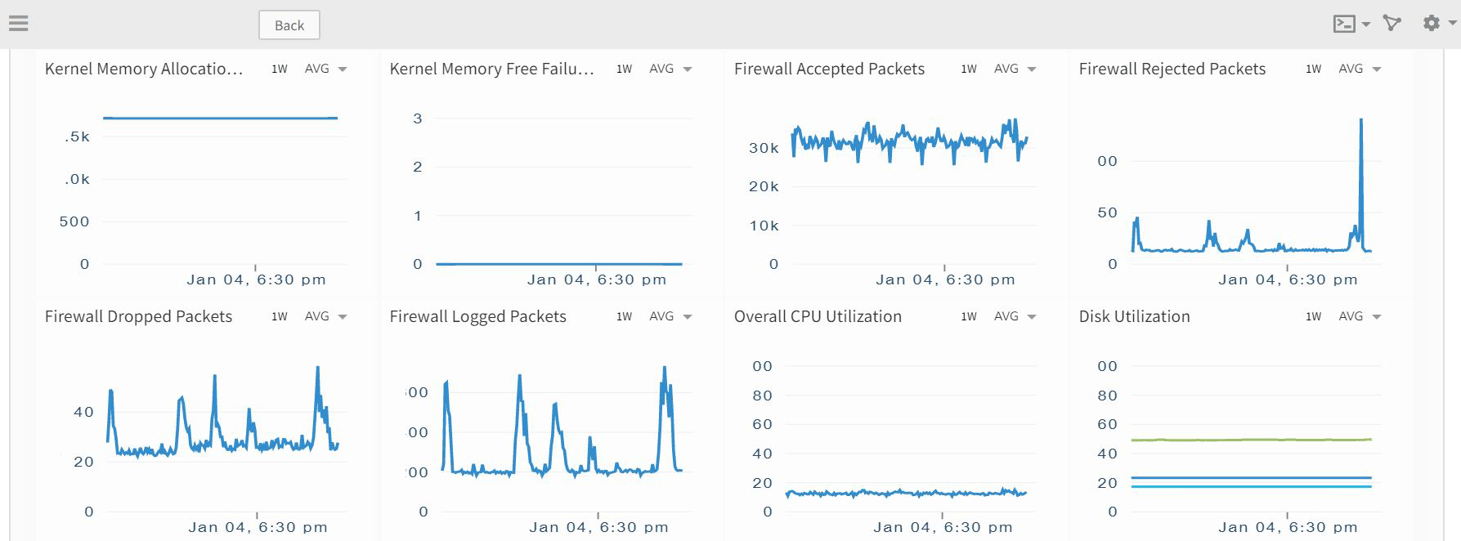The image size is (1461, 541).
Task: Expand AVG dropdown for Firewall Dropped Packets
Action: click(x=326, y=317)
